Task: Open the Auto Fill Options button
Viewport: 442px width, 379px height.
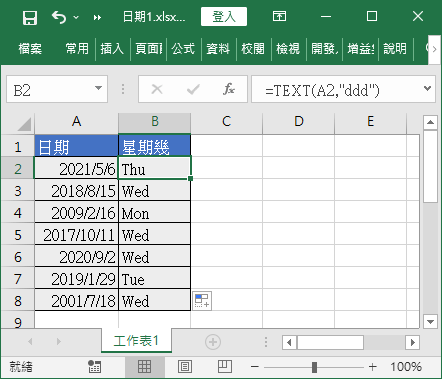Action: pyautogui.click(x=202, y=300)
